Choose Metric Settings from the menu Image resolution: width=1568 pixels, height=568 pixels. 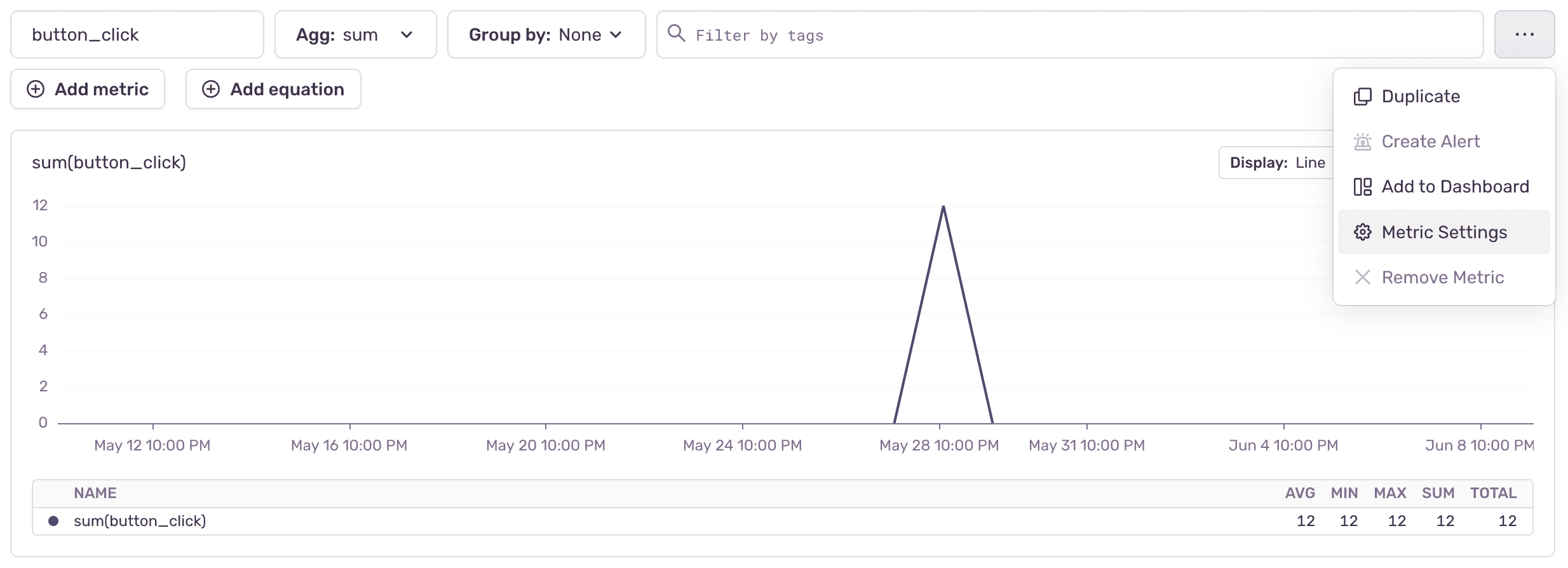[1443, 233]
